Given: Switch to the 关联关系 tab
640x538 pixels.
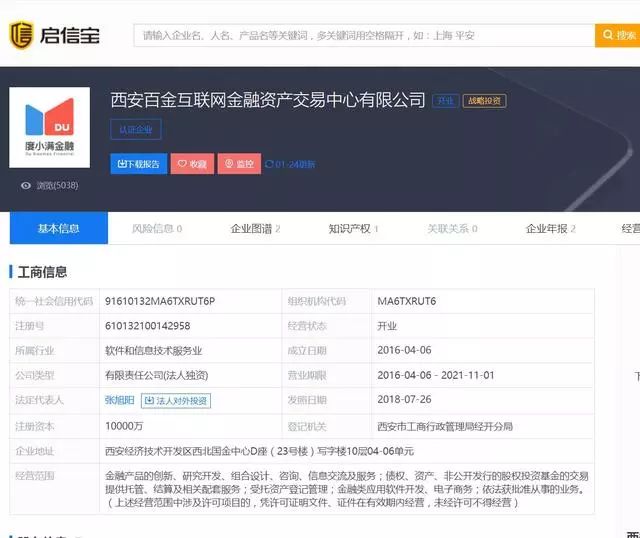Looking at the screenshot, I should pos(452,229).
